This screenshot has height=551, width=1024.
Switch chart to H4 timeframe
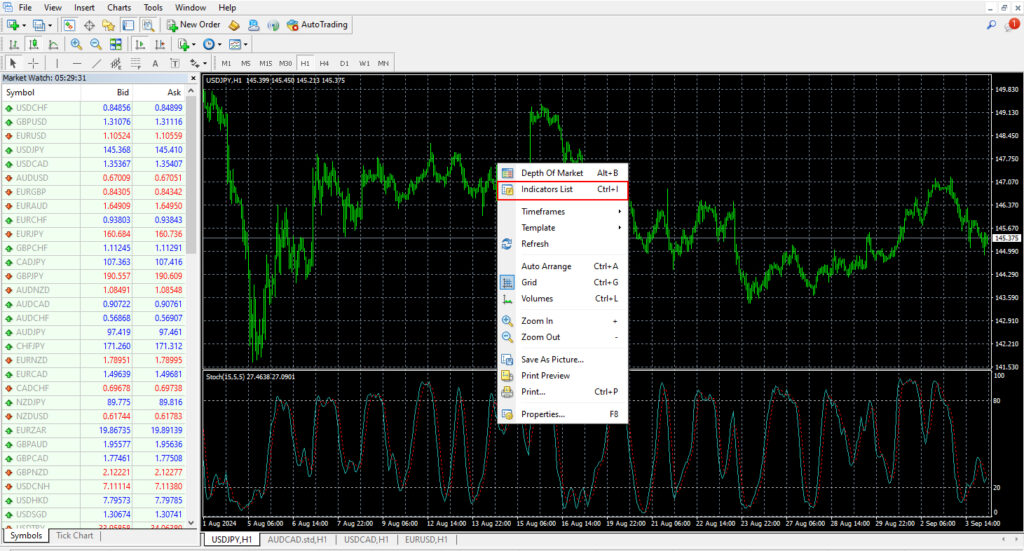324,63
